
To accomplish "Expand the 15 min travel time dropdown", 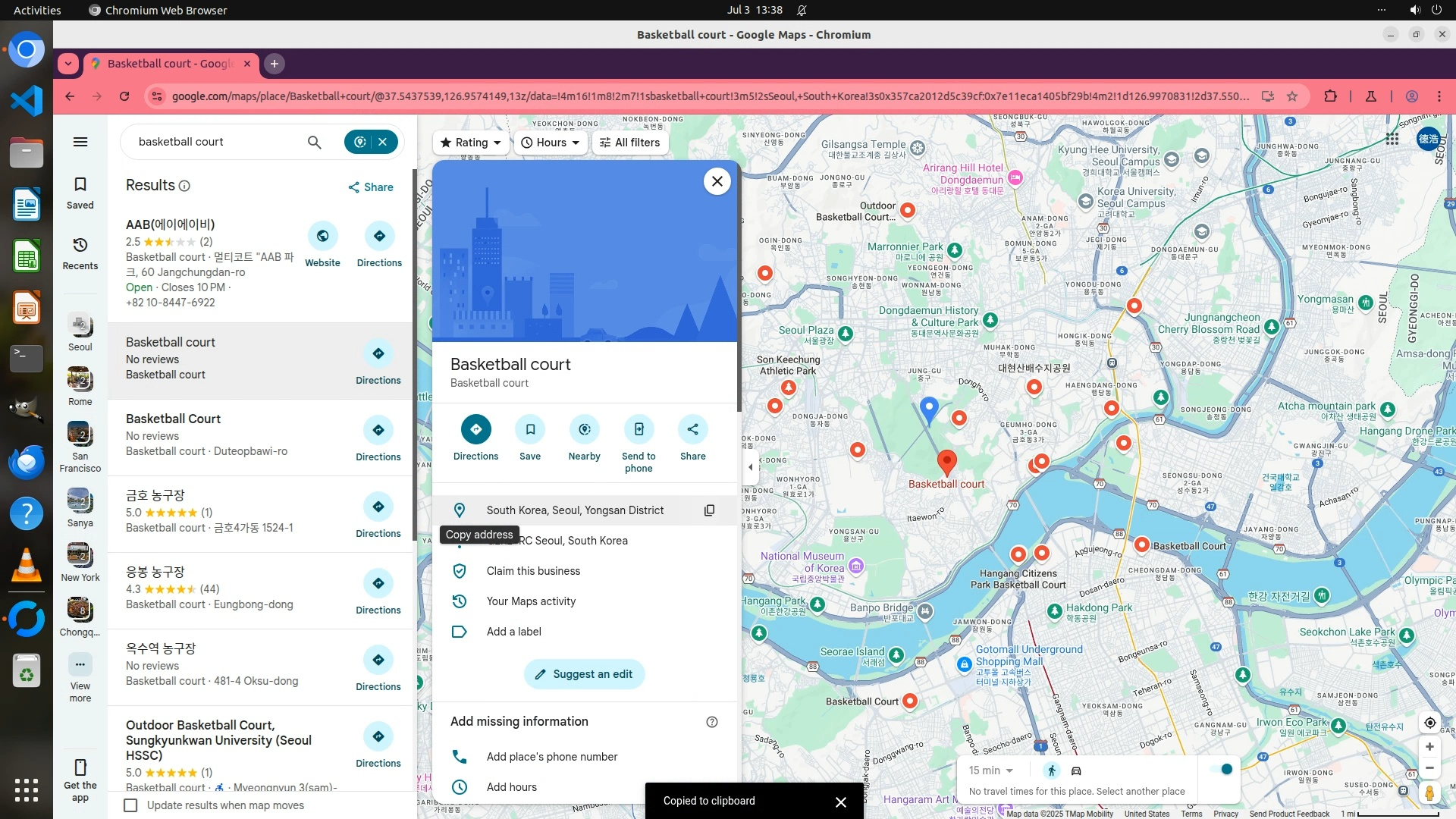I will [x=990, y=770].
